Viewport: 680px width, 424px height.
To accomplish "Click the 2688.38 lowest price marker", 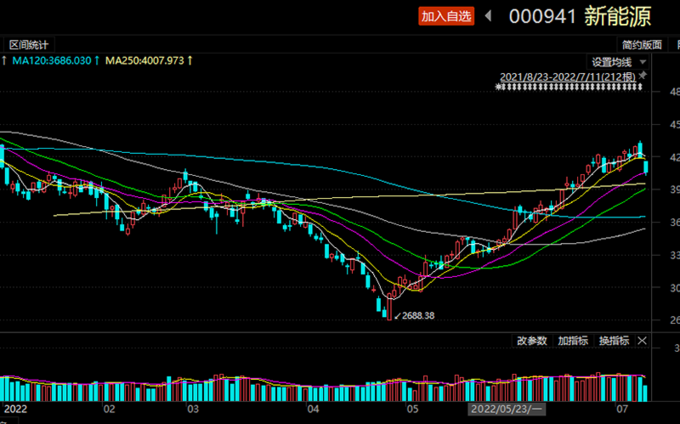I will tap(415, 315).
